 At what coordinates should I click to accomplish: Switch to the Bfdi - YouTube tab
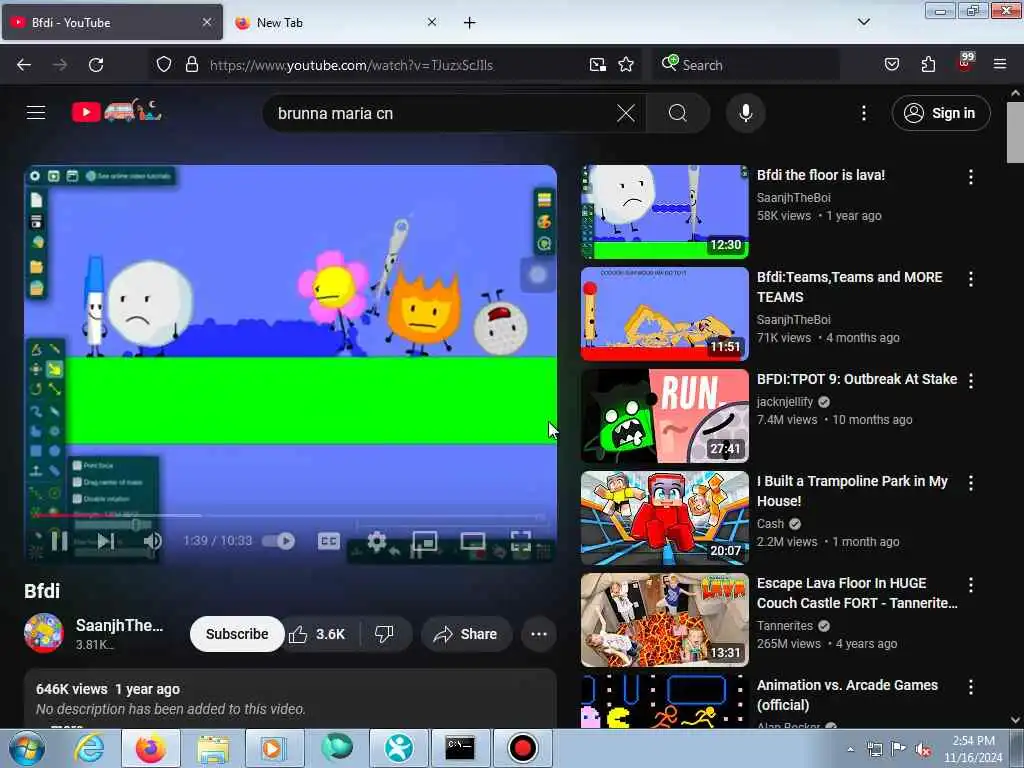click(x=112, y=22)
